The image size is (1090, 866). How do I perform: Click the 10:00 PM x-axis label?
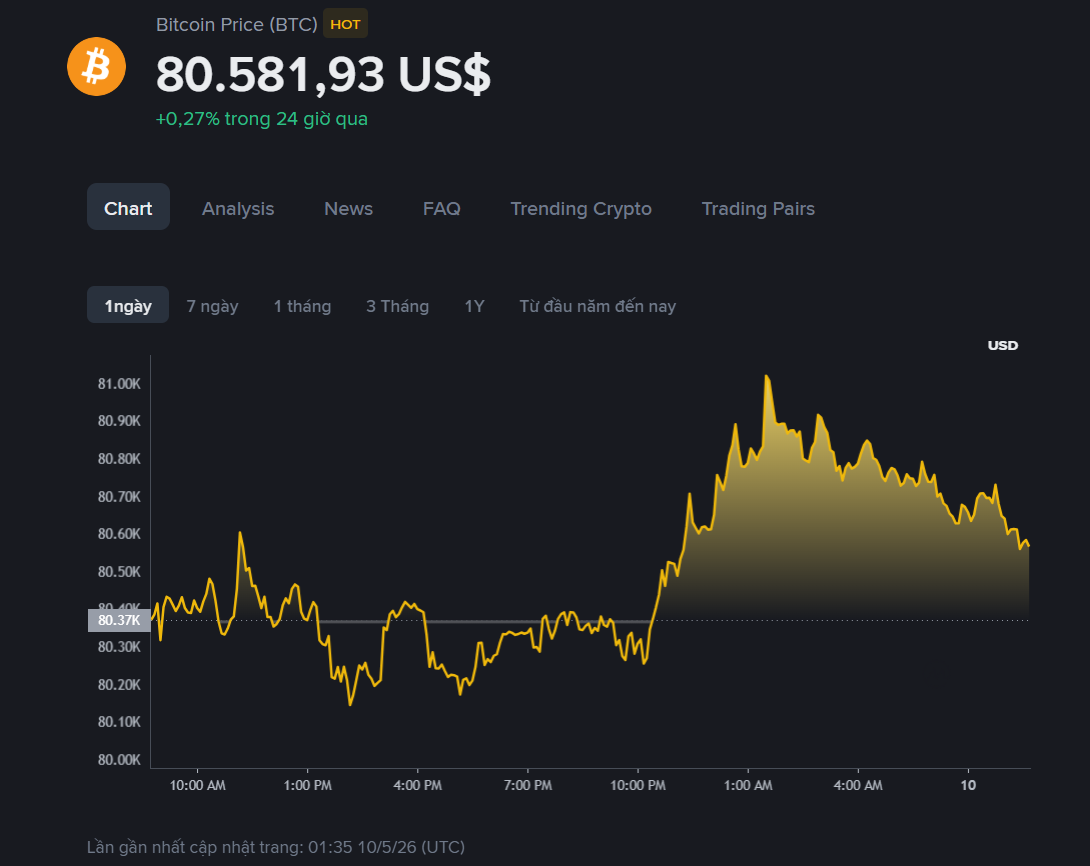(637, 785)
